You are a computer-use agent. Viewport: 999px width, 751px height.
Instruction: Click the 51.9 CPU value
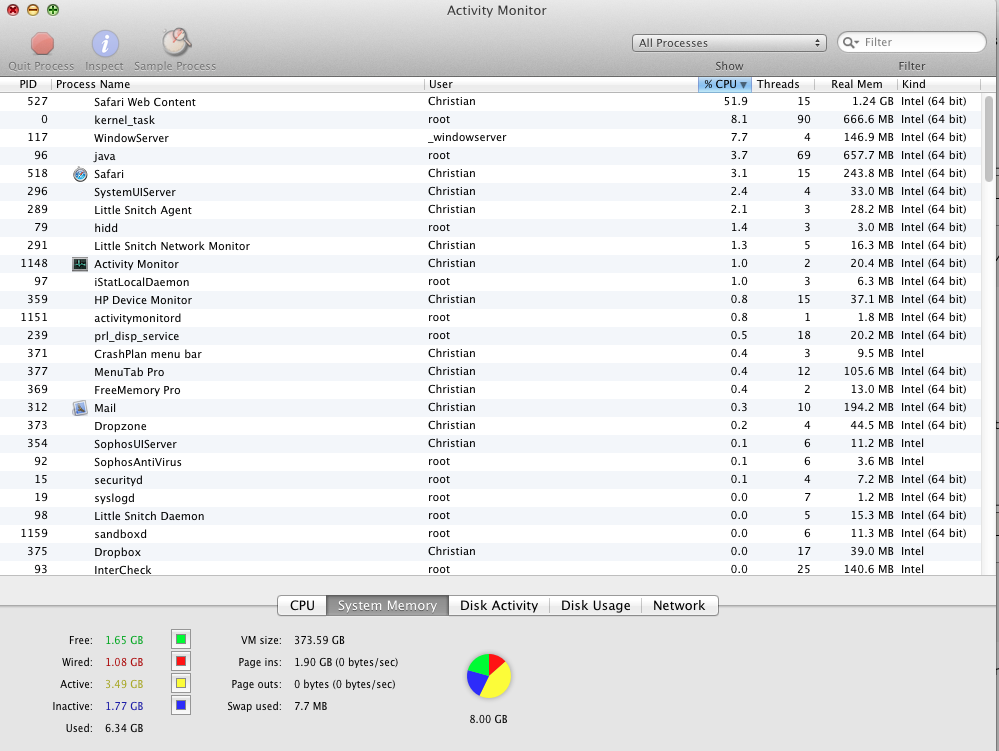coord(736,101)
